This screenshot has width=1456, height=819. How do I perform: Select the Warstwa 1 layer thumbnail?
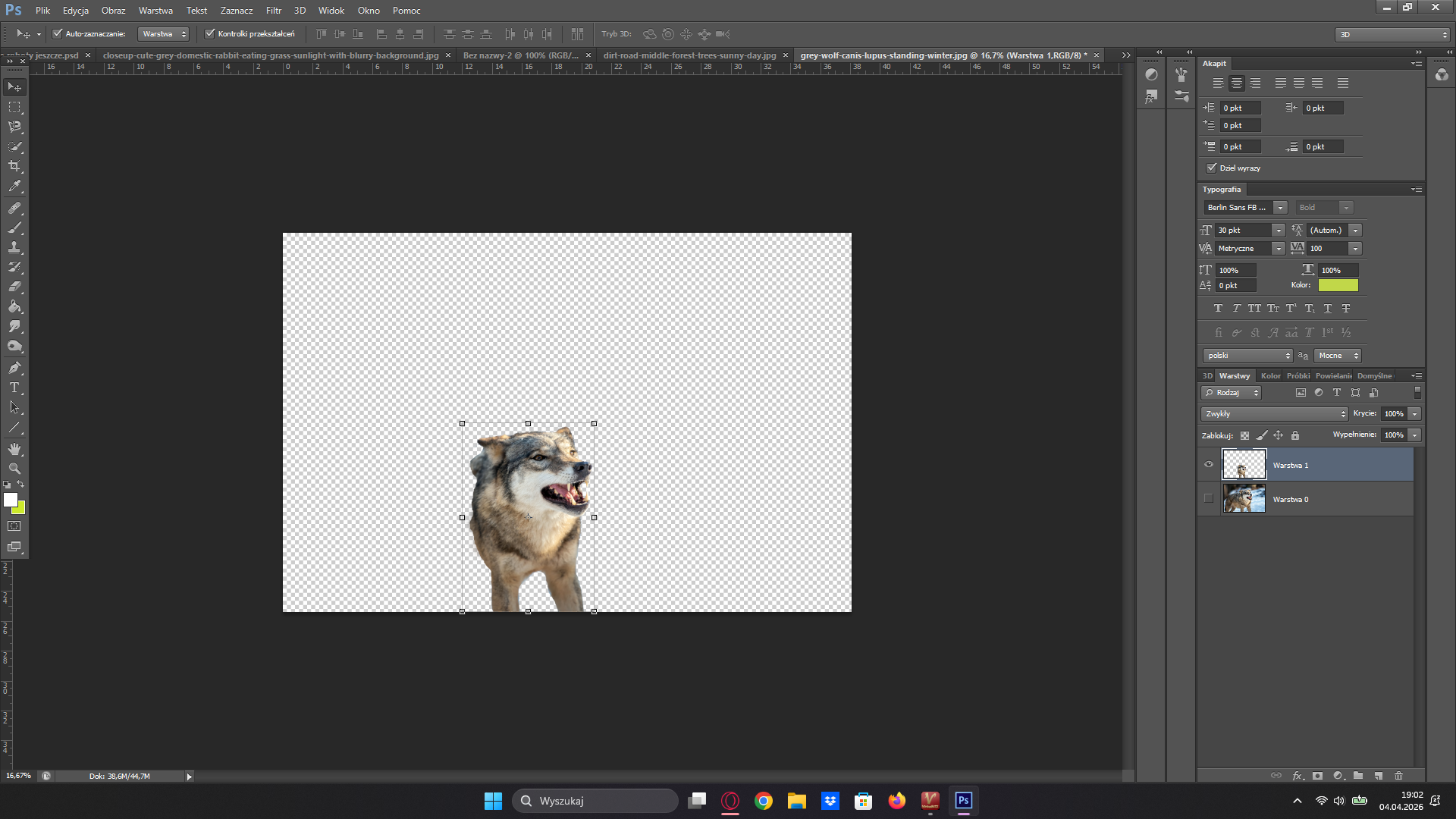point(1244,465)
